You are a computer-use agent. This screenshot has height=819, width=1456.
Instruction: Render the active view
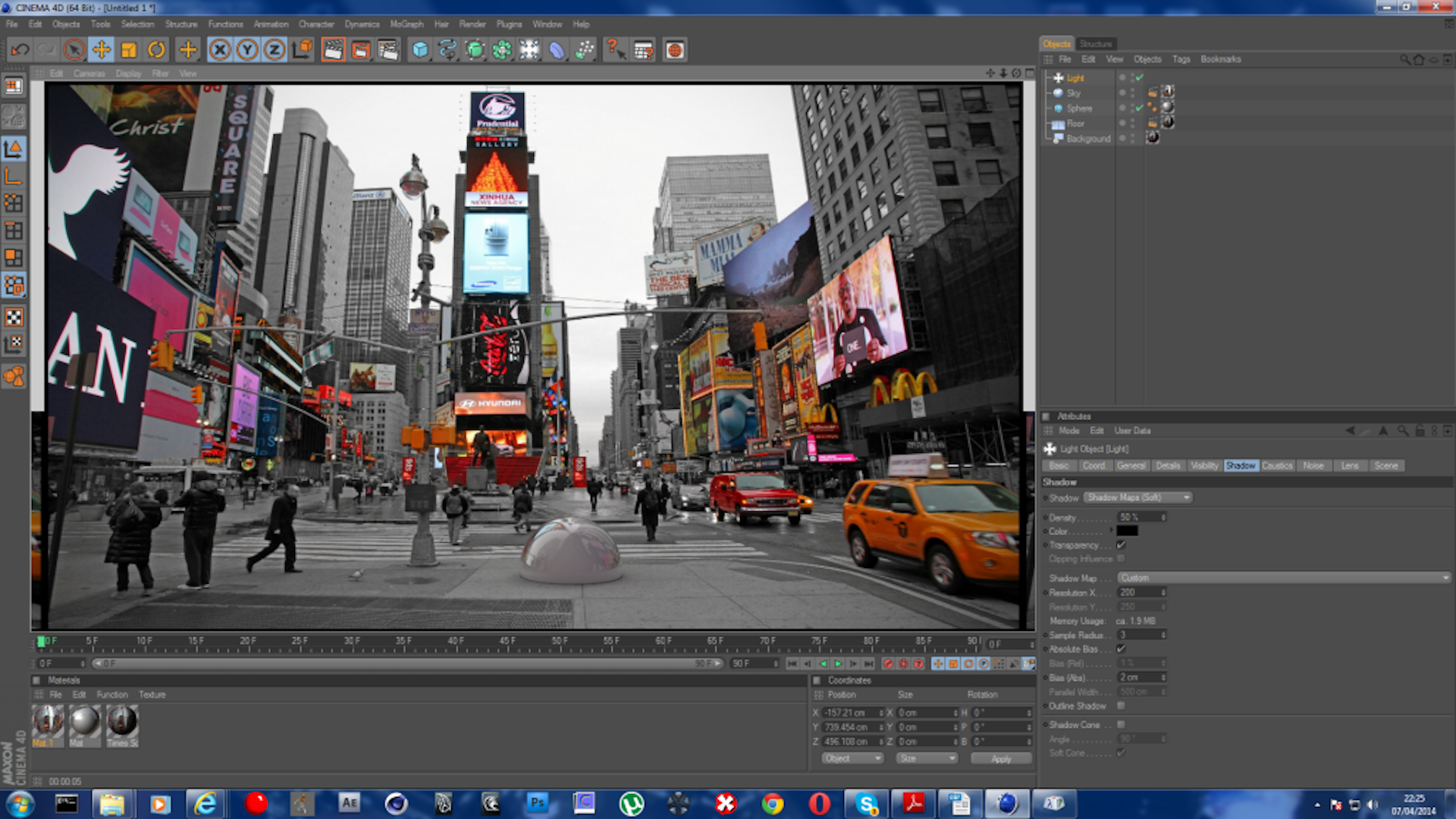coord(333,50)
